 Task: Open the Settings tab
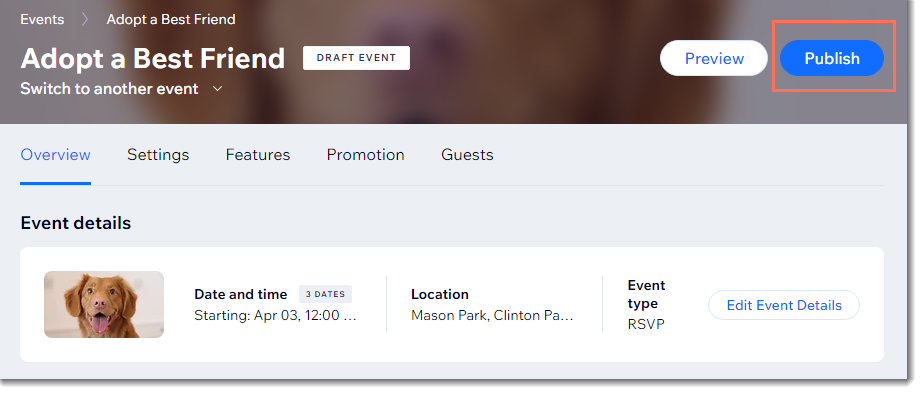(x=158, y=155)
